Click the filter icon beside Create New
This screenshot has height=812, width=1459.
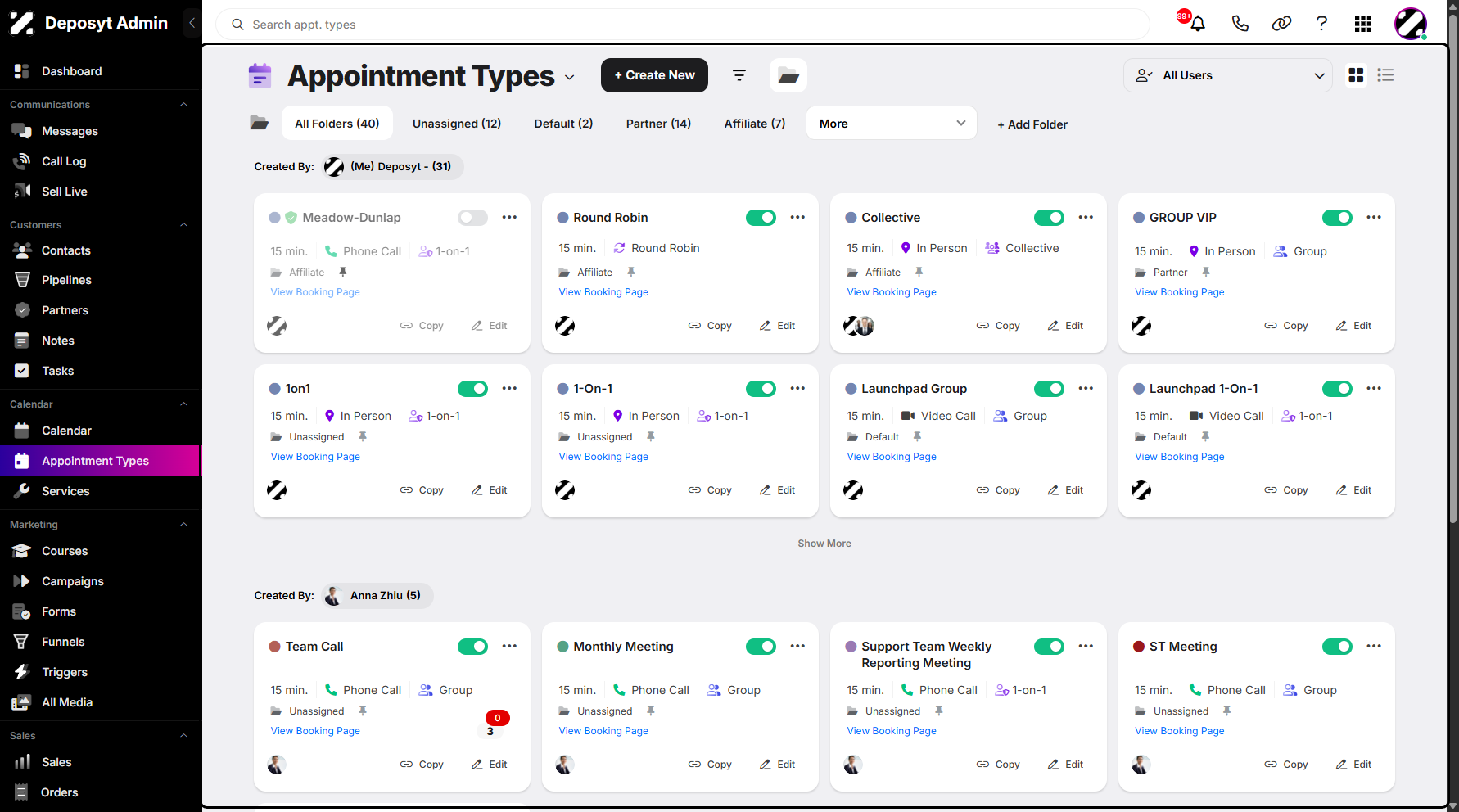(739, 75)
